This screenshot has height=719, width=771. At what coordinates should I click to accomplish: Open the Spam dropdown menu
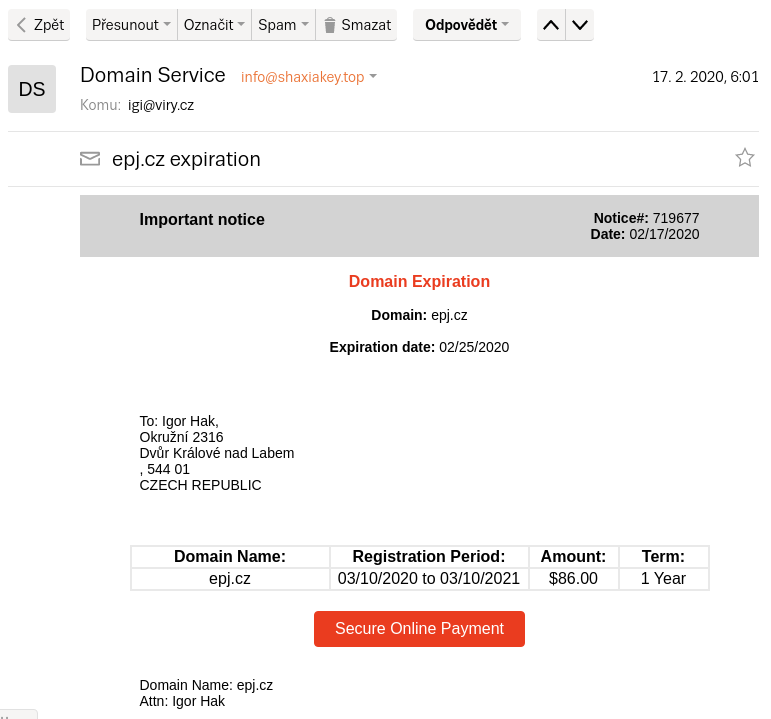tap(283, 25)
